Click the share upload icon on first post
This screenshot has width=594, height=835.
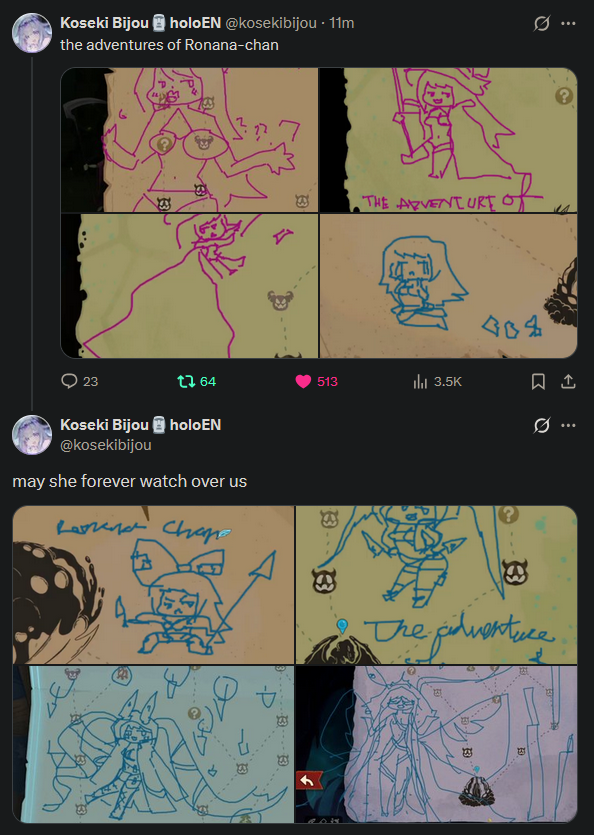(568, 381)
